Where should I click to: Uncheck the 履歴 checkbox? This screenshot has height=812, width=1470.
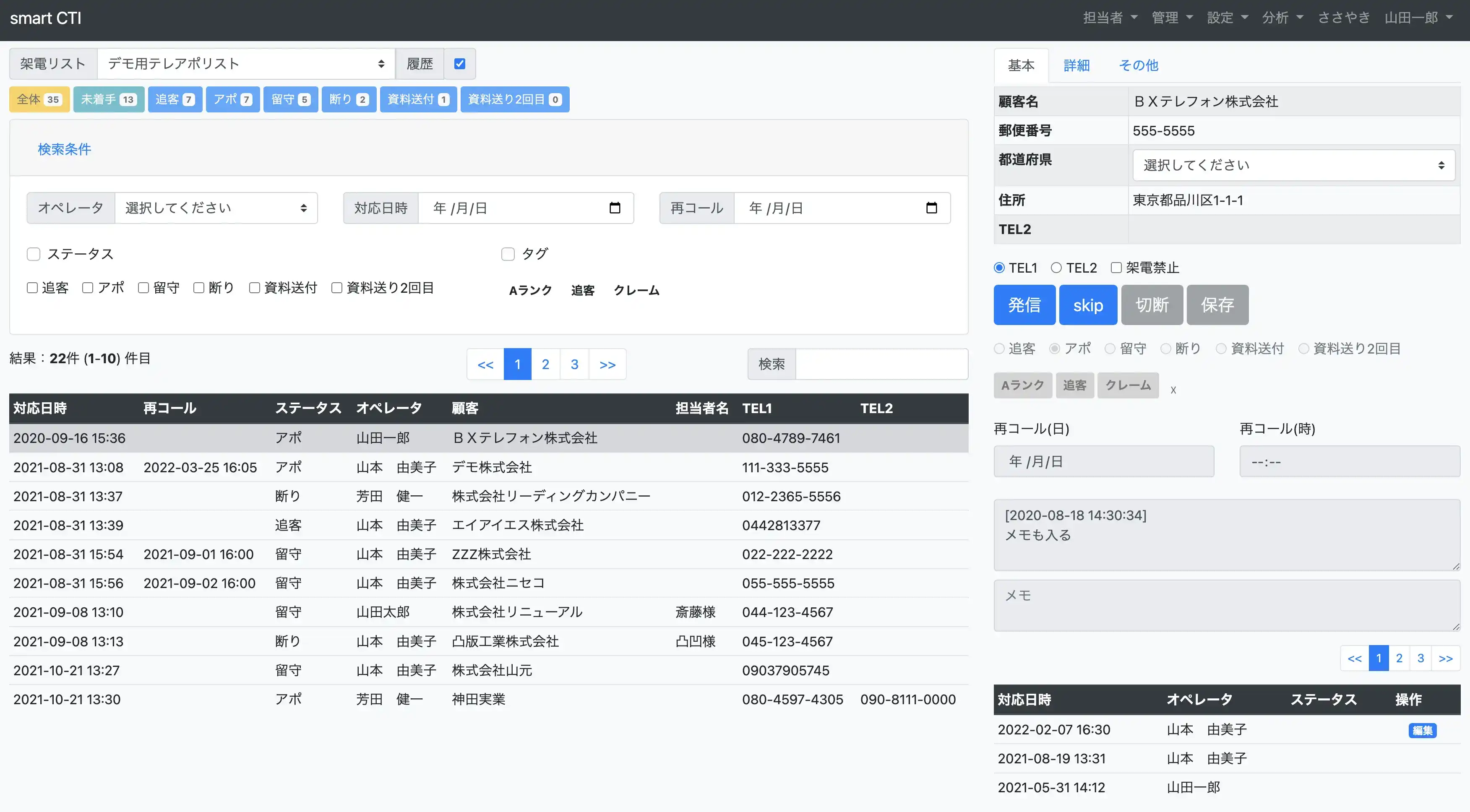[x=460, y=63]
